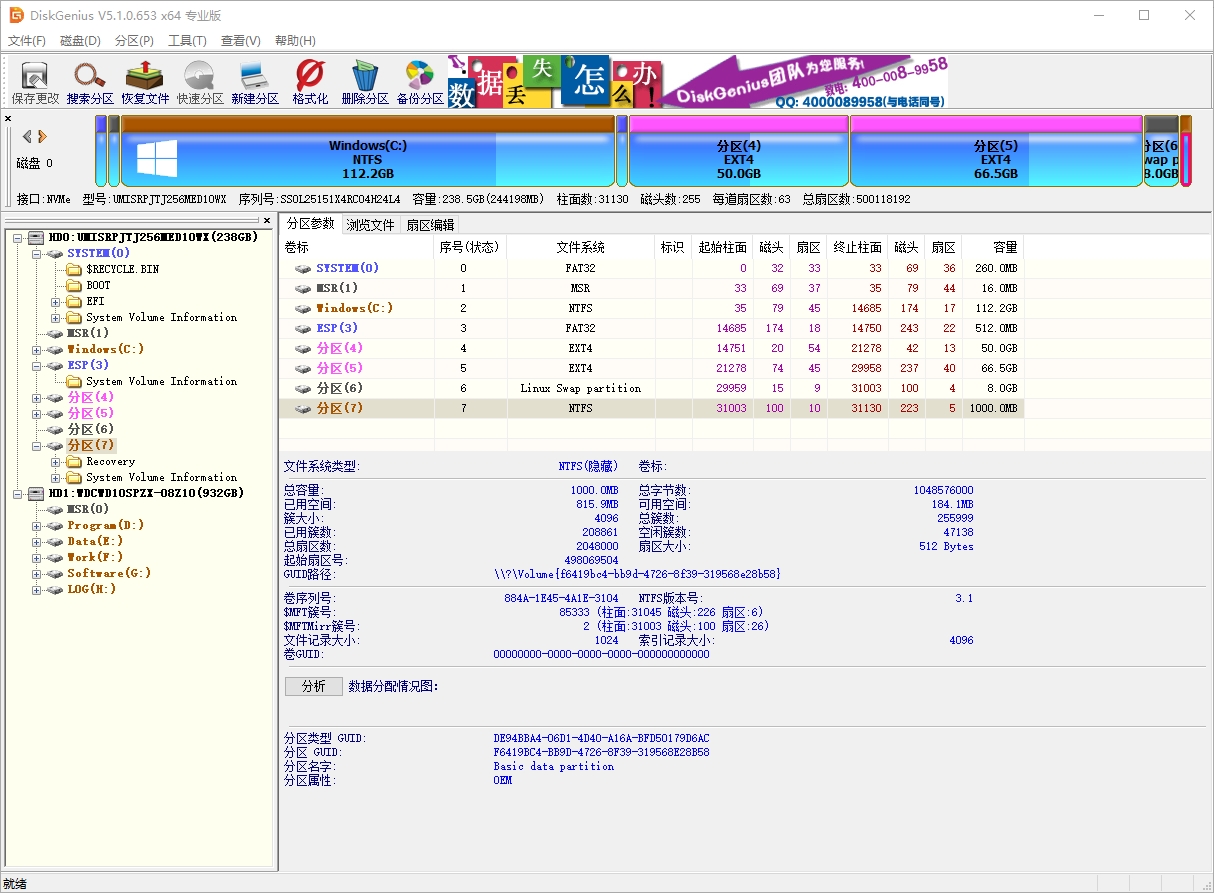Open the 磁盘(D) menu

80,41
